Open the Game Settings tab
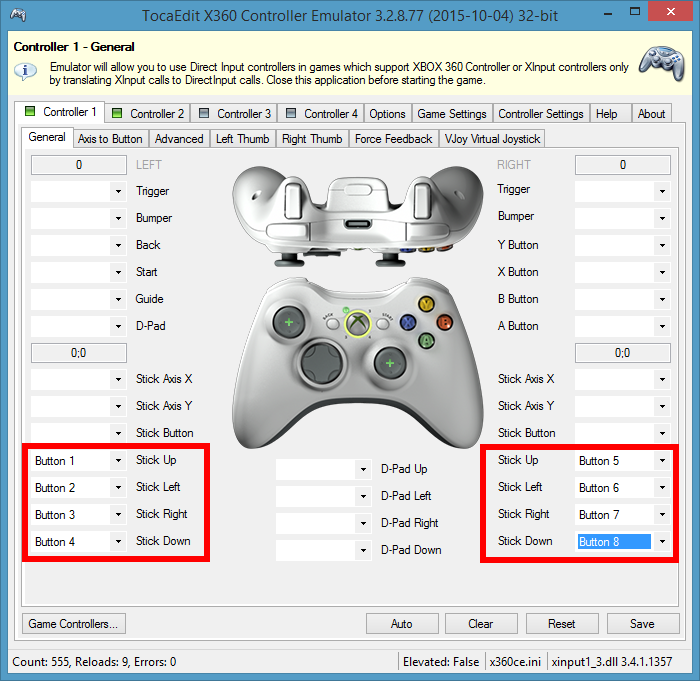The height and width of the screenshot is (681, 700). click(452, 113)
